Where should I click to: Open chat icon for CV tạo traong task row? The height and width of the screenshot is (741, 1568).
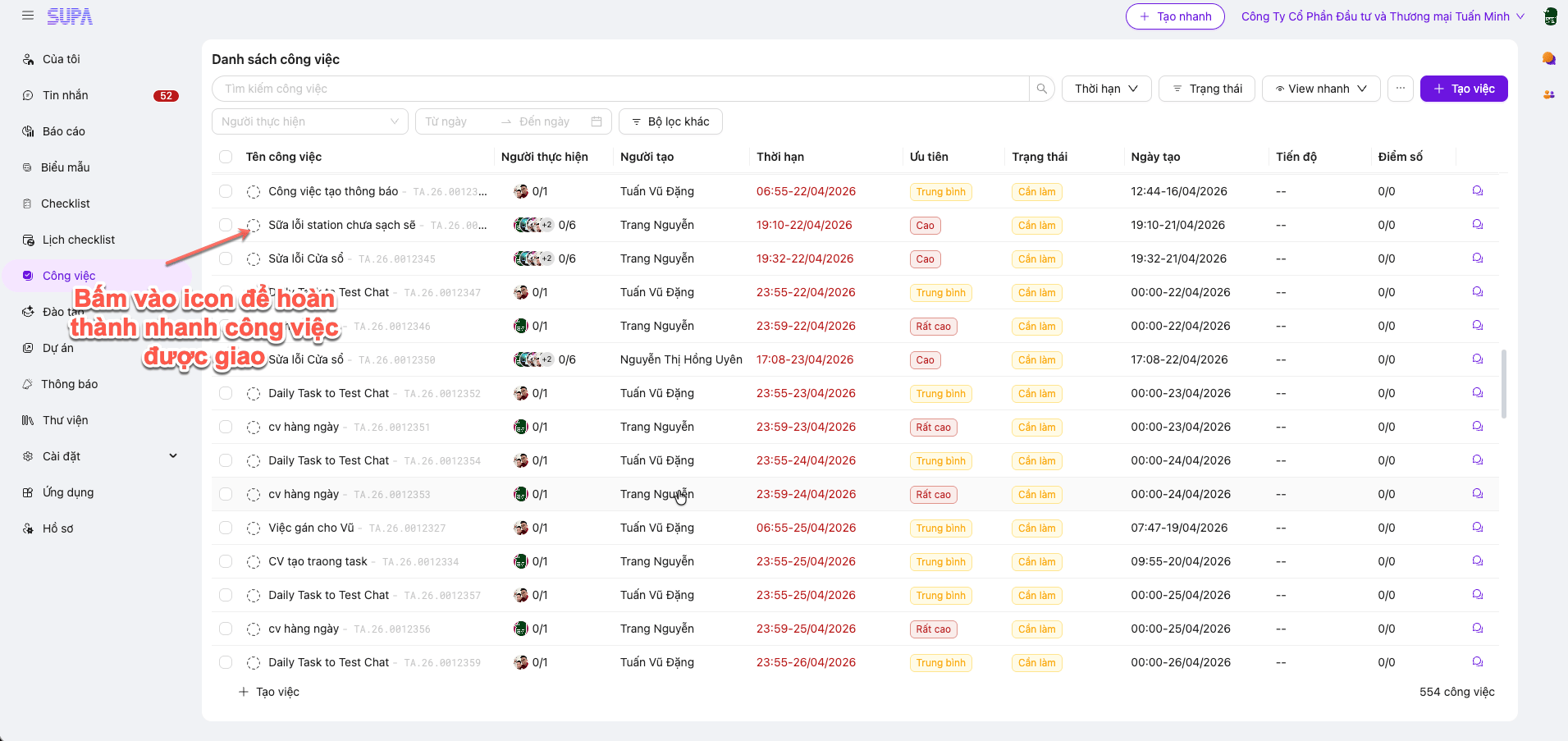pyautogui.click(x=1478, y=561)
